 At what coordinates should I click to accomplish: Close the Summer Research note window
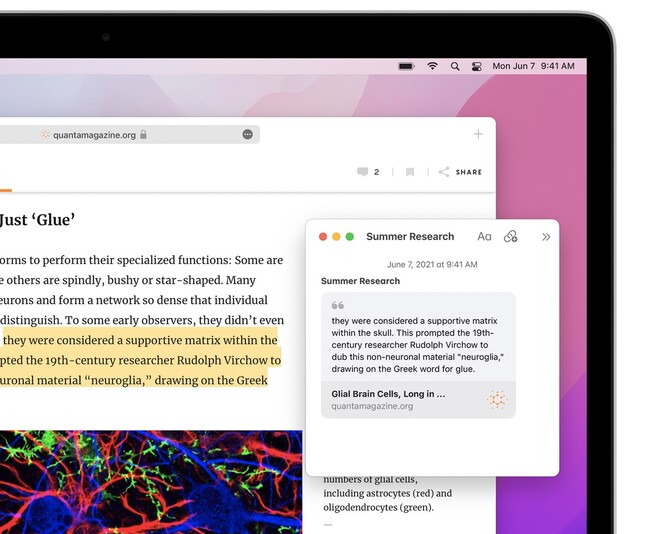click(x=323, y=237)
